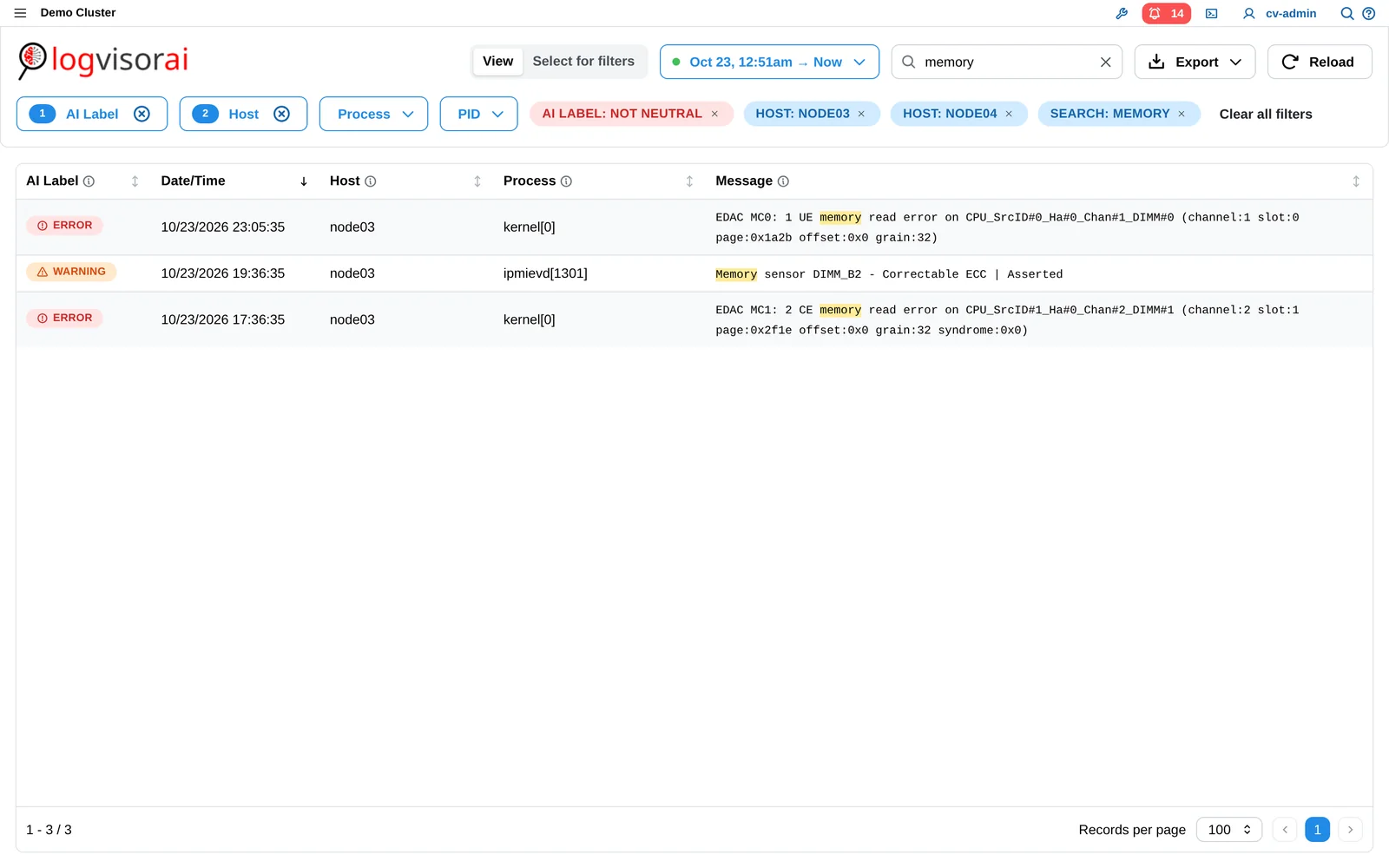
Task: Sort by Message column
Action: 1356,181
